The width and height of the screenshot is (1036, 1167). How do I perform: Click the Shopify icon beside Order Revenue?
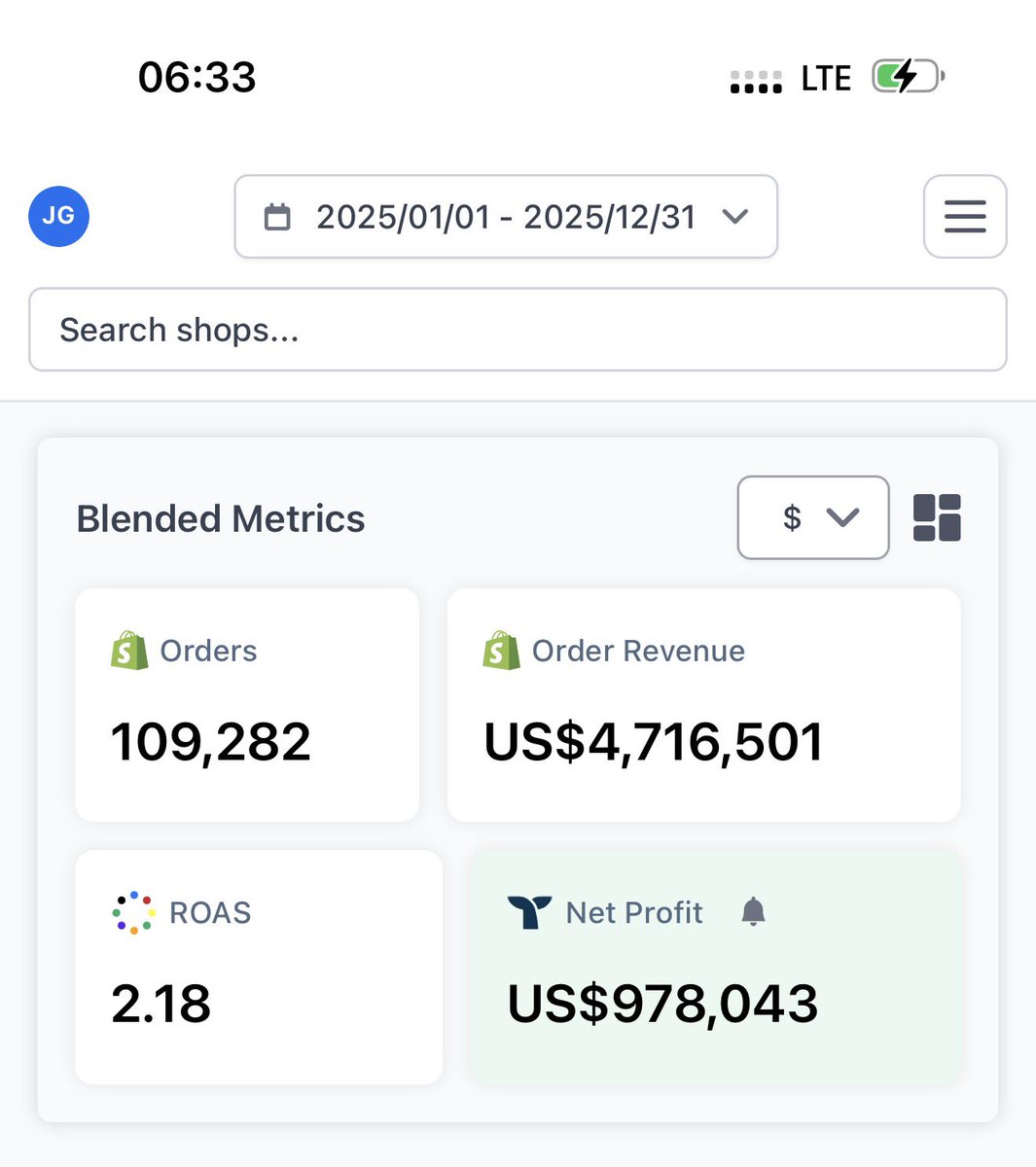click(501, 650)
